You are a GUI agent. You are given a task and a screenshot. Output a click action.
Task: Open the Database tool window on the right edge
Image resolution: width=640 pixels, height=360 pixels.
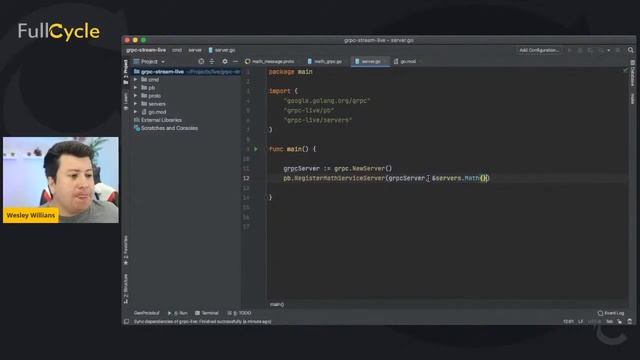[x=632, y=73]
